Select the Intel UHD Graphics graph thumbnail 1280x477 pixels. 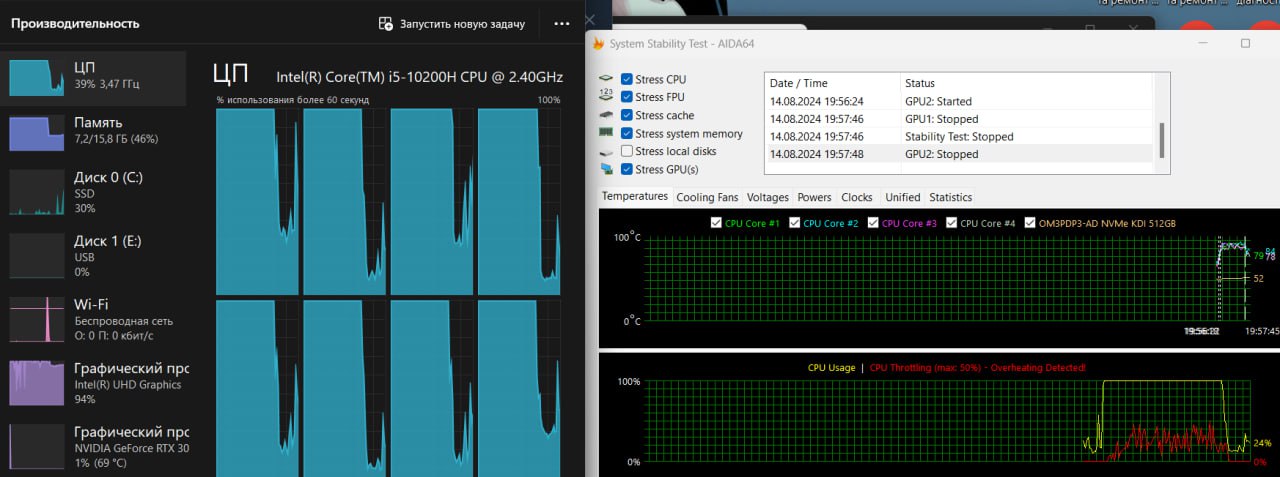coord(37,383)
